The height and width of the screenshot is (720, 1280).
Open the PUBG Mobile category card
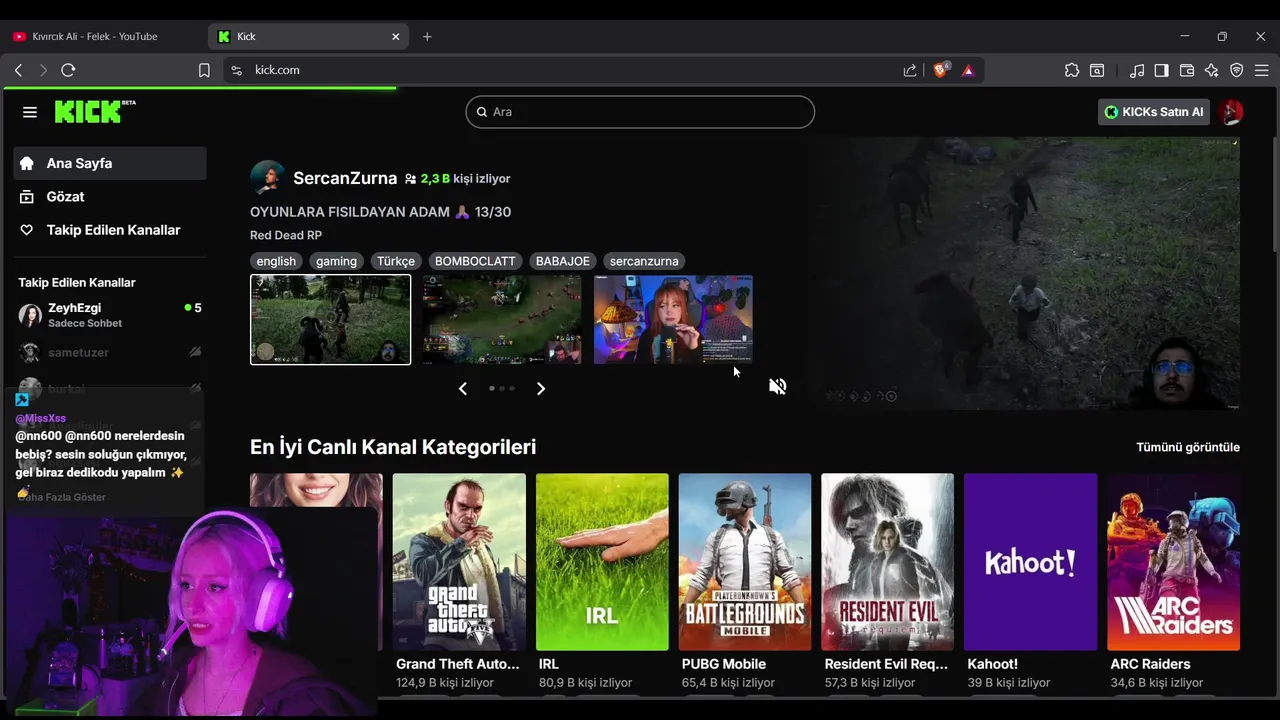[x=745, y=562]
